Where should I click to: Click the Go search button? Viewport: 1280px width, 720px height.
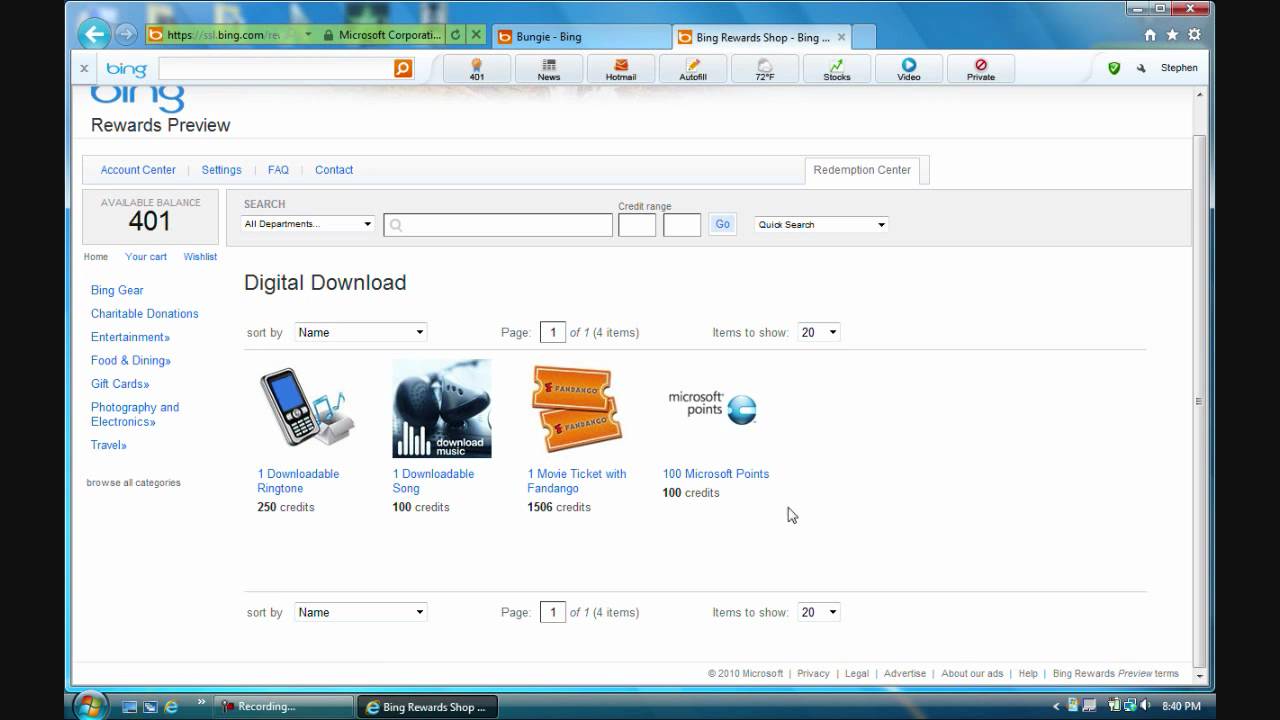click(722, 224)
